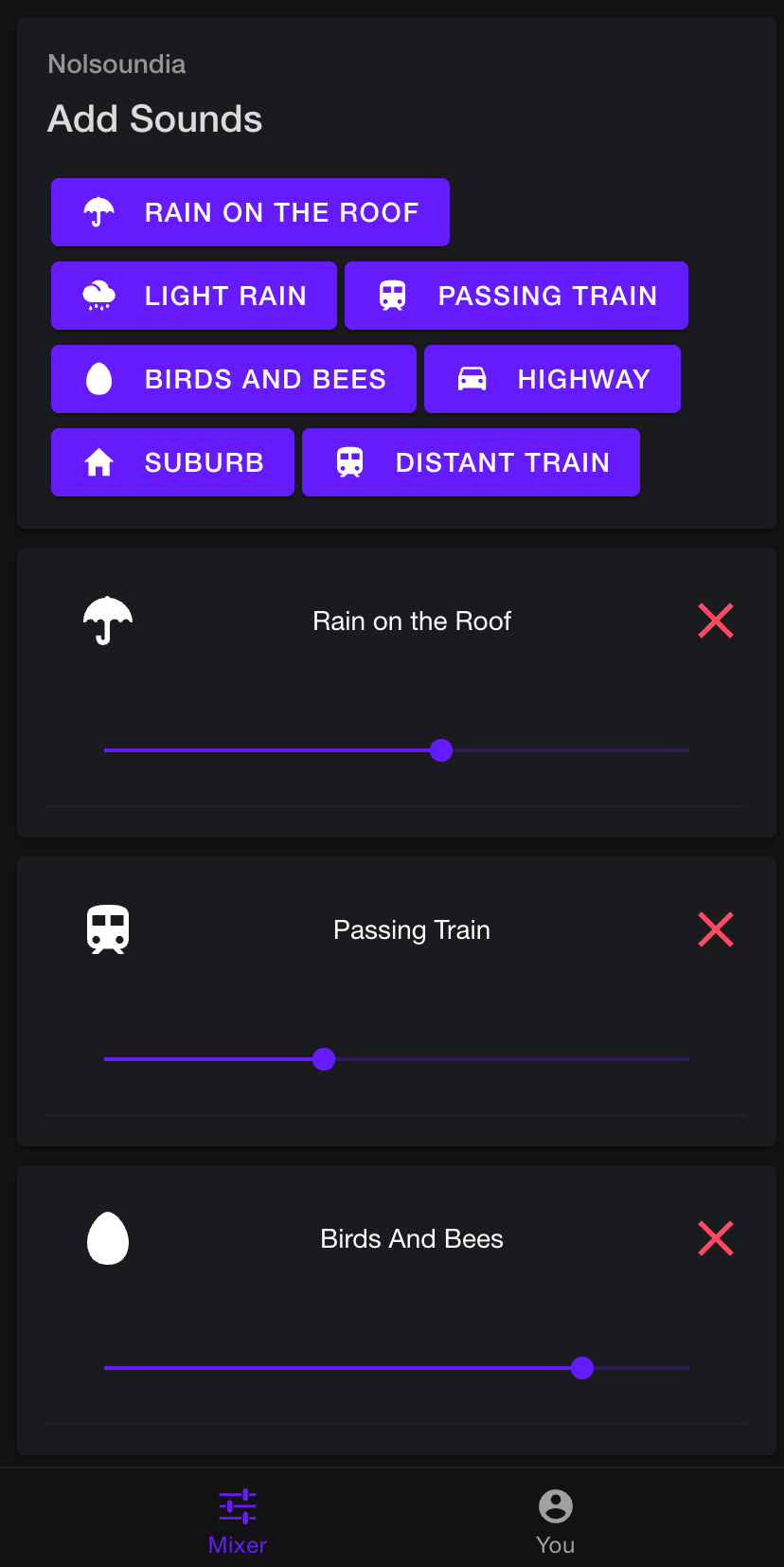784x1567 pixels.
Task: Add the Highway sound
Action: coord(552,379)
